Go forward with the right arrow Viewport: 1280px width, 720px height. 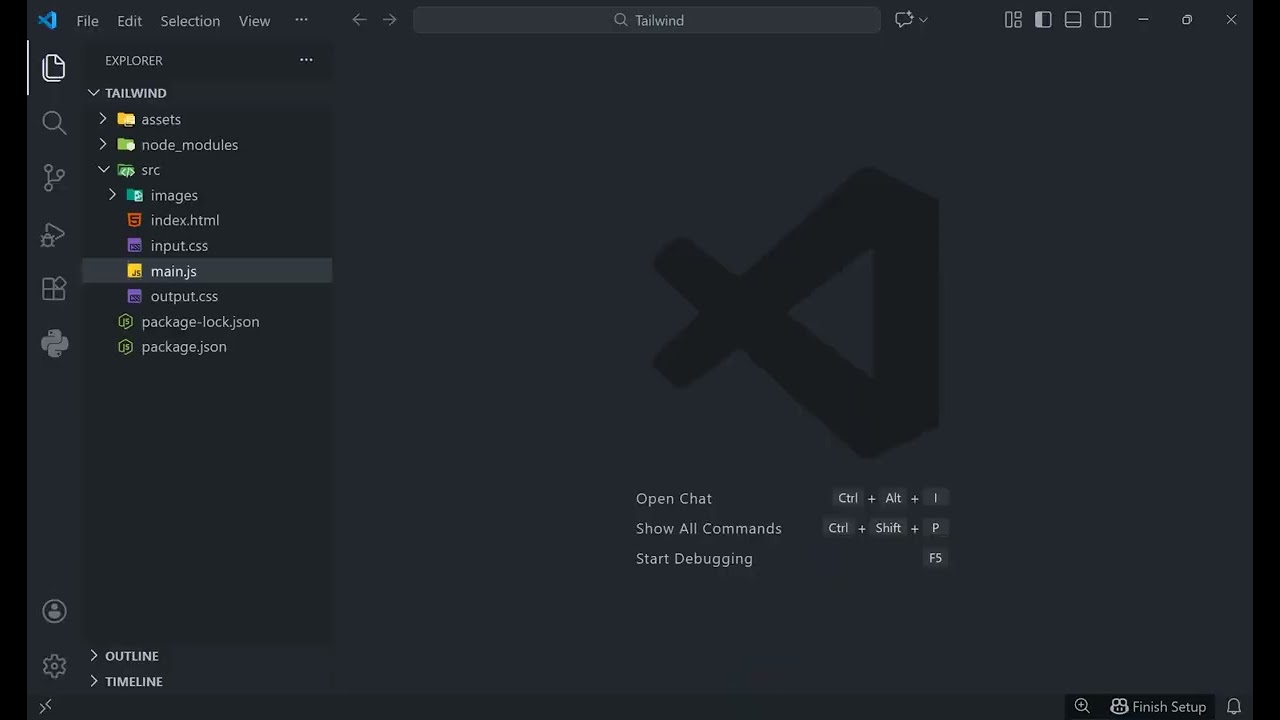point(390,20)
